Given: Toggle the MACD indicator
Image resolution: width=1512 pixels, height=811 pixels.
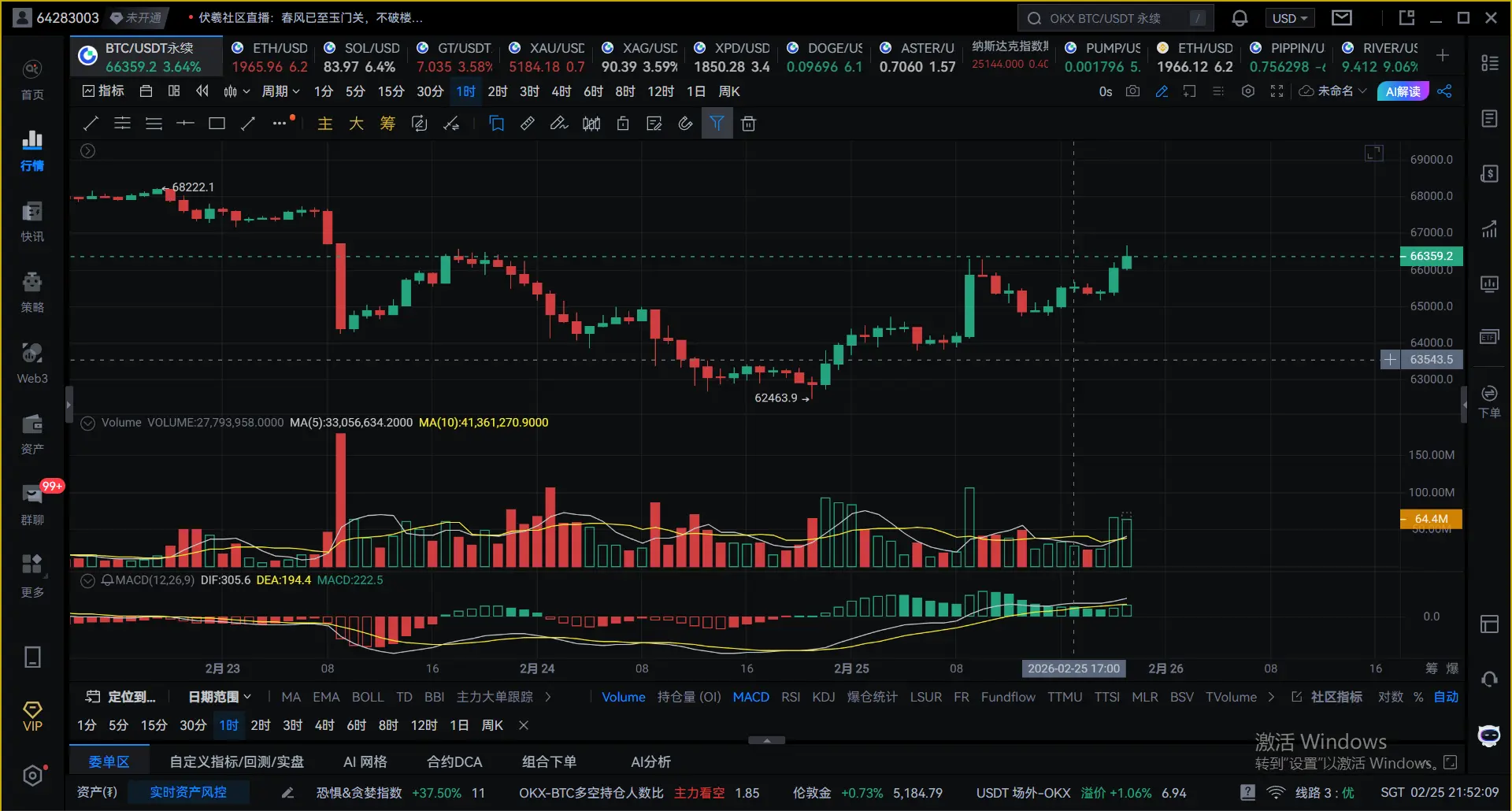Looking at the screenshot, I should coord(750,697).
